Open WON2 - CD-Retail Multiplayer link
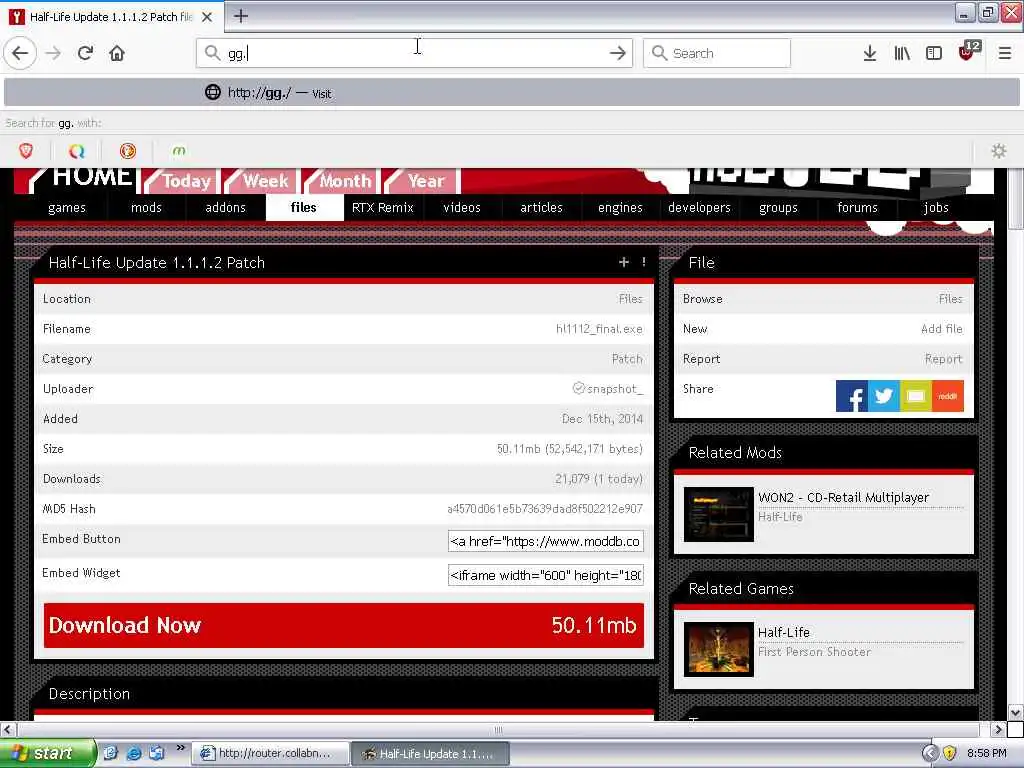The width and height of the screenshot is (1024, 768). 843,498
